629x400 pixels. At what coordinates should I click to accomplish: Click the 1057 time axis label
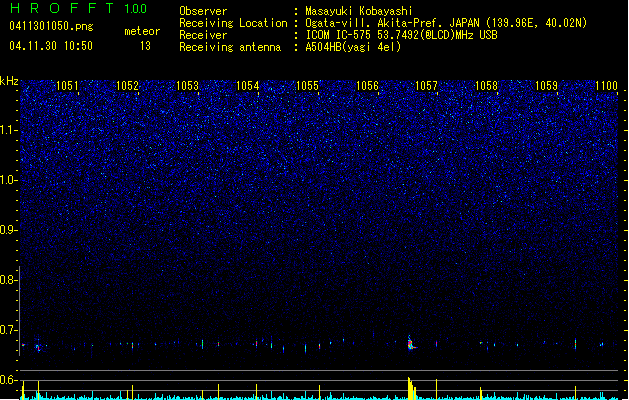pyautogui.click(x=426, y=86)
